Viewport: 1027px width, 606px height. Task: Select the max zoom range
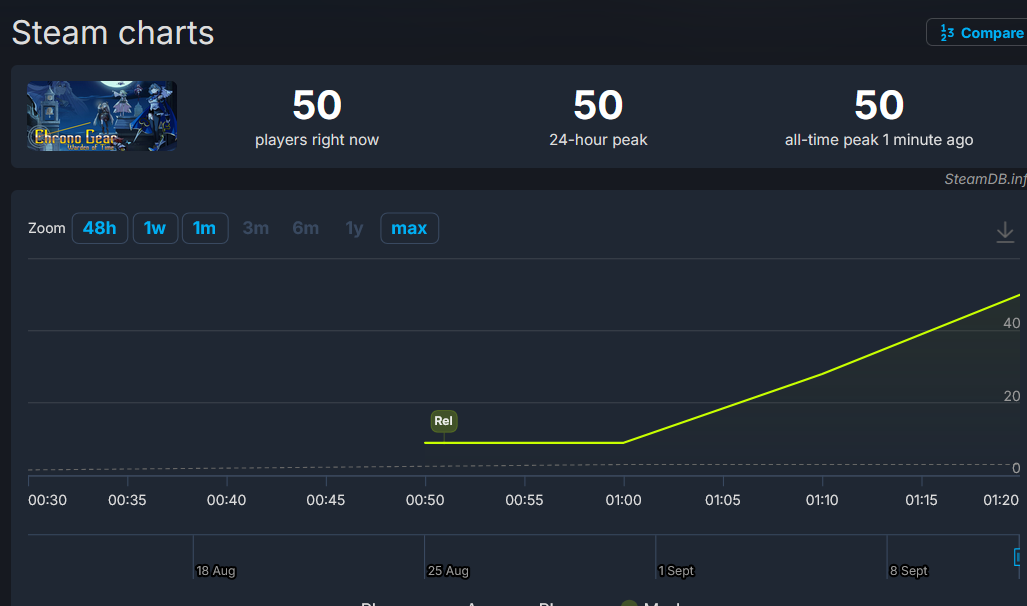(x=409, y=228)
